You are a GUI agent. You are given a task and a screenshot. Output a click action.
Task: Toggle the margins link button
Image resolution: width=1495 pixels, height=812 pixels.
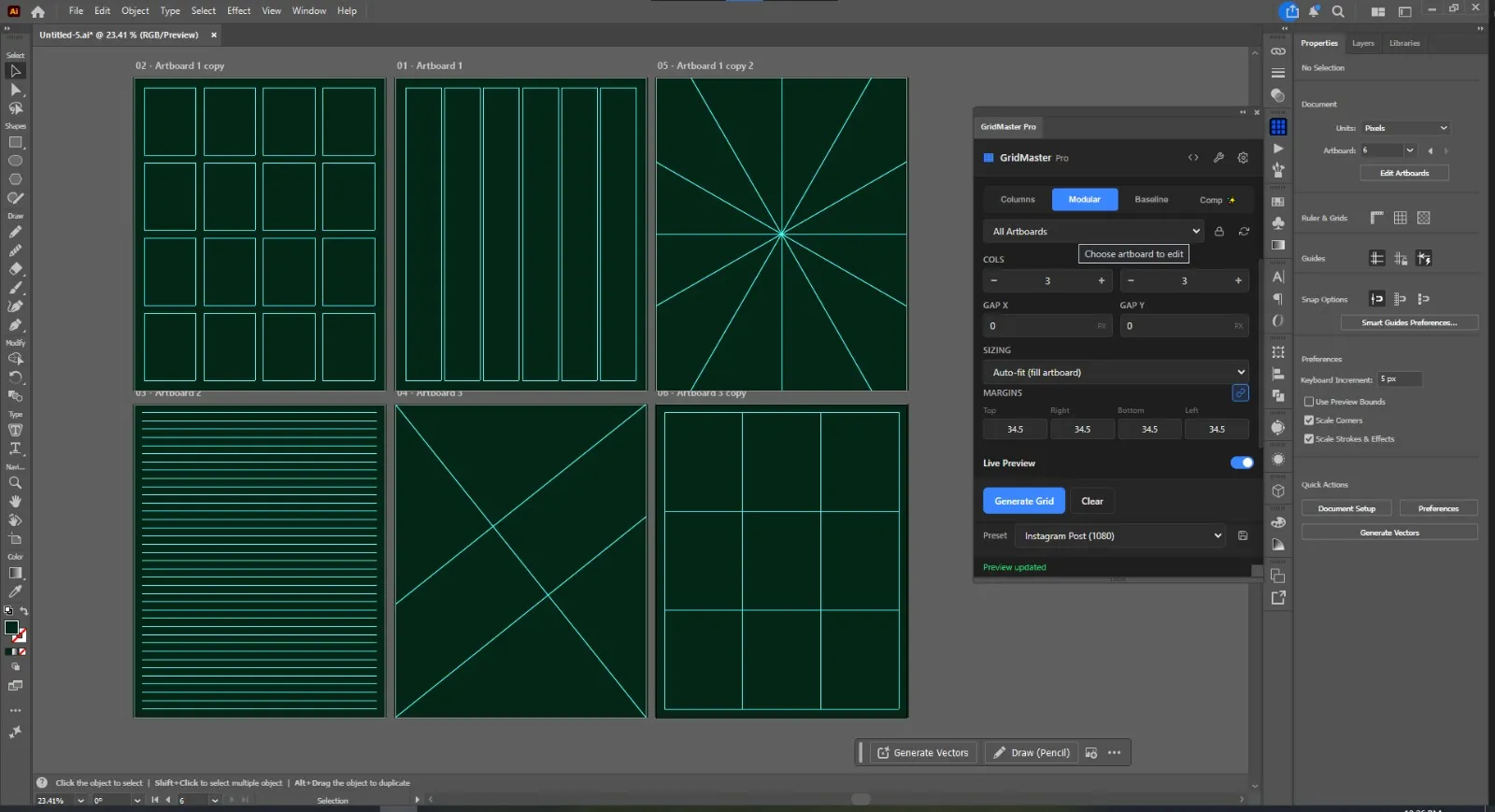(x=1240, y=393)
